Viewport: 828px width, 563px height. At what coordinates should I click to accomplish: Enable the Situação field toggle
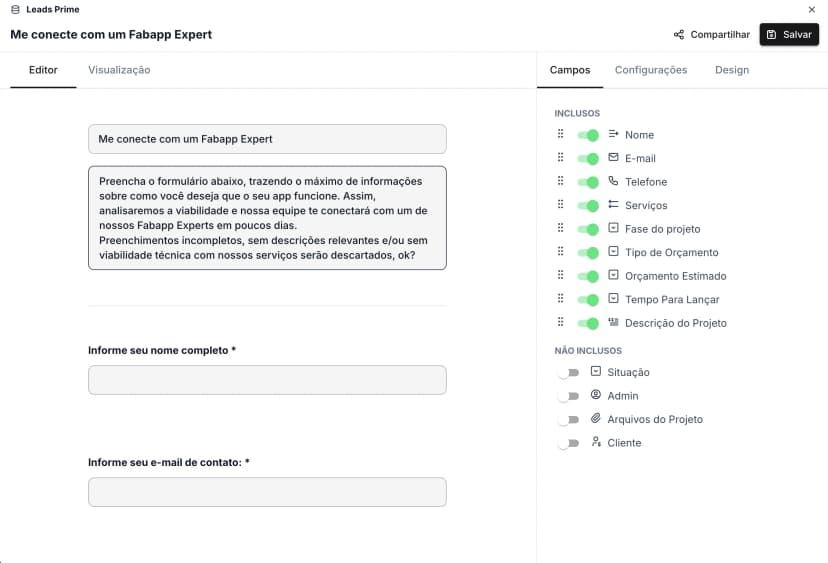pyautogui.click(x=569, y=373)
